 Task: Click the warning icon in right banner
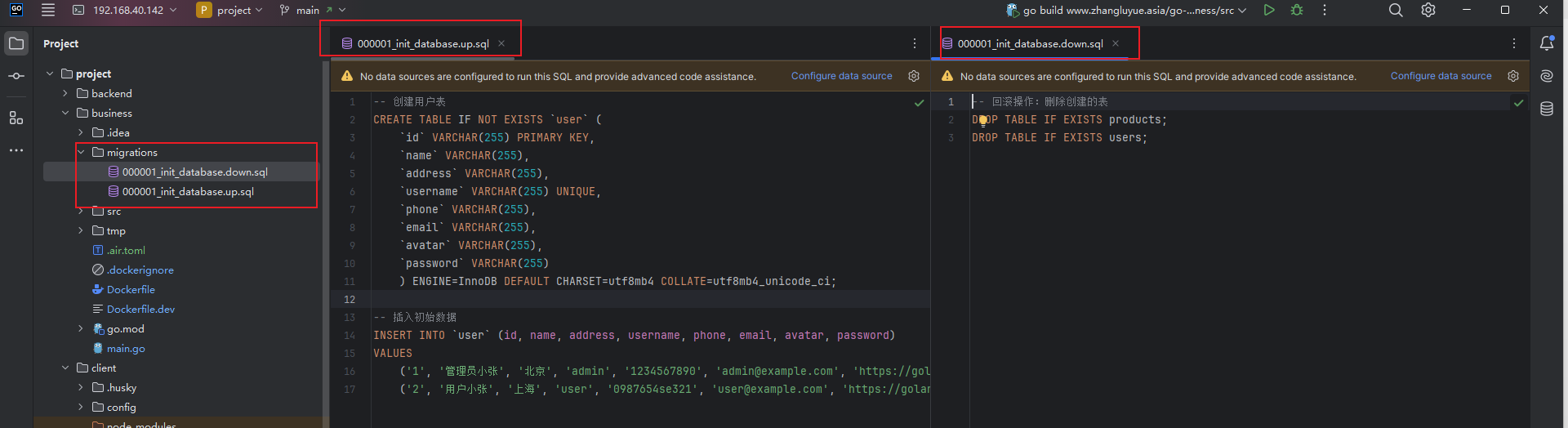click(947, 76)
